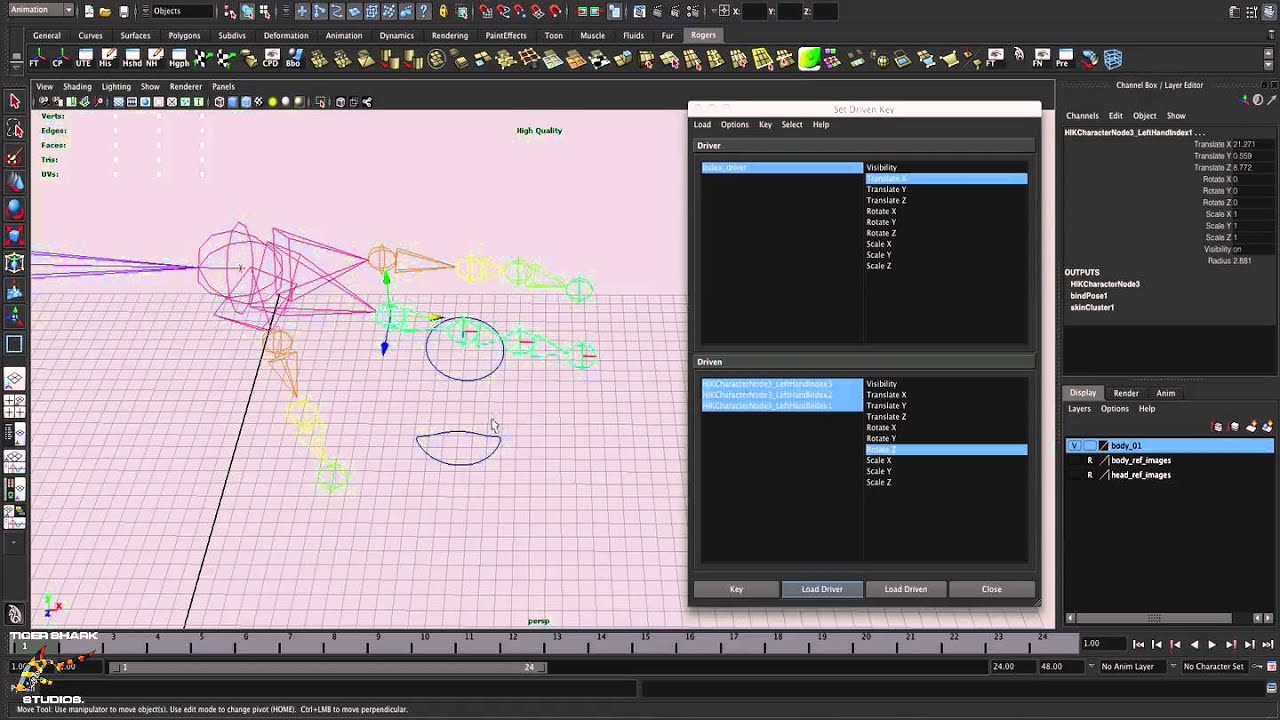The width and height of the screenshot is (1280, 720).
Task: Click the FN shelf icon
Action: pyautogui.click(x=1040, y=59)
